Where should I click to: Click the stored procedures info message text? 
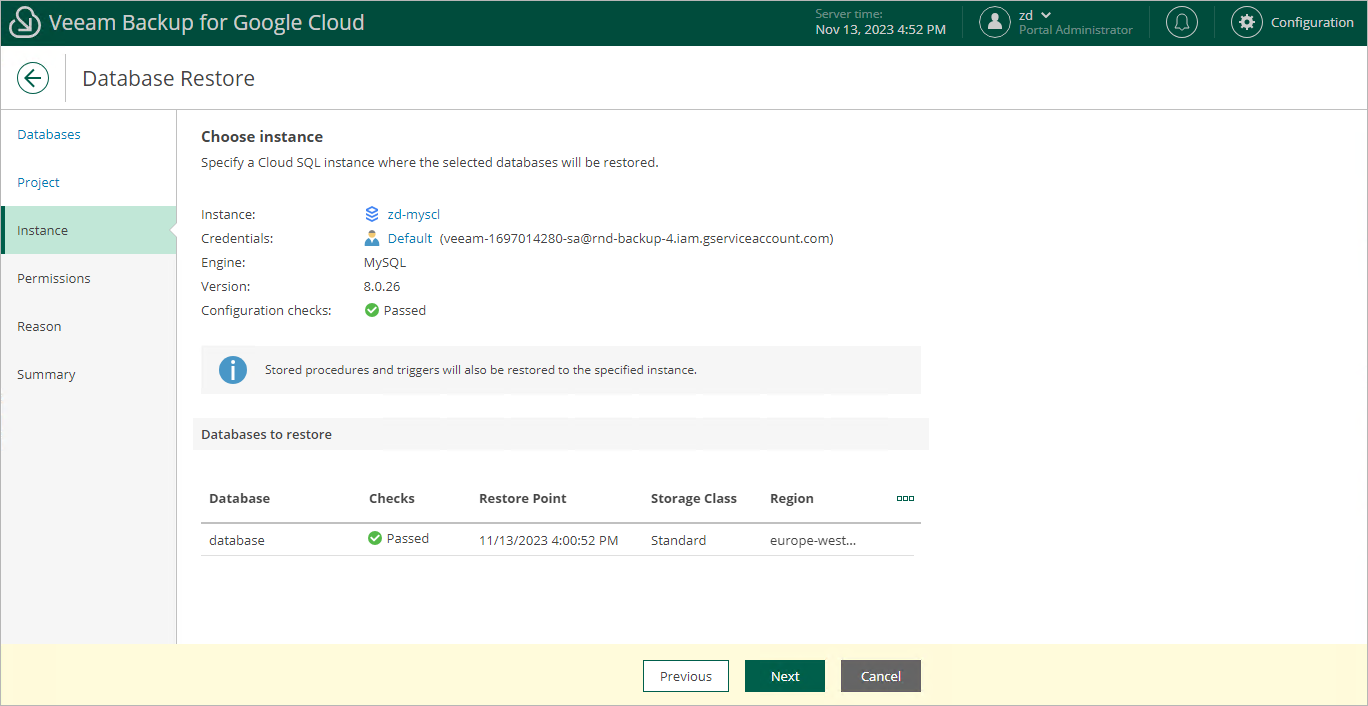[x=481, y=370]
